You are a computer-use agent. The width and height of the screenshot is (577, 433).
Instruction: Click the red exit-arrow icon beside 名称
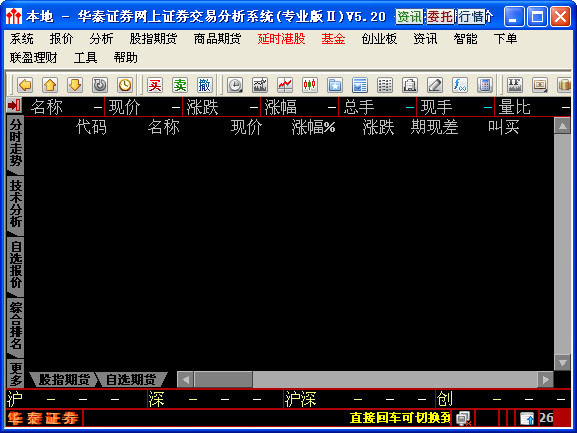(14, 106)
